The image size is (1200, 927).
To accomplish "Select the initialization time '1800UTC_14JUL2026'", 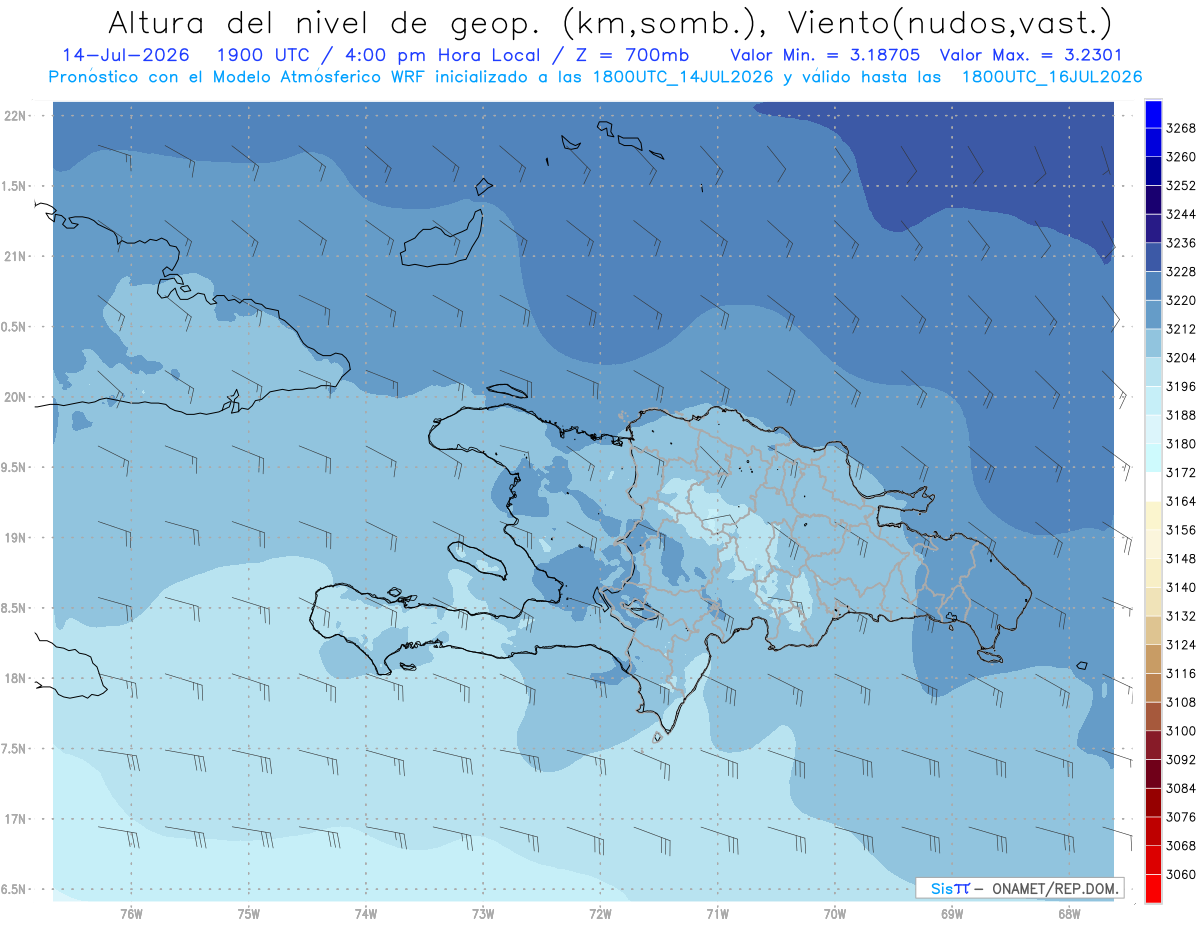I will pyautogui.click(x=683, y=77).
